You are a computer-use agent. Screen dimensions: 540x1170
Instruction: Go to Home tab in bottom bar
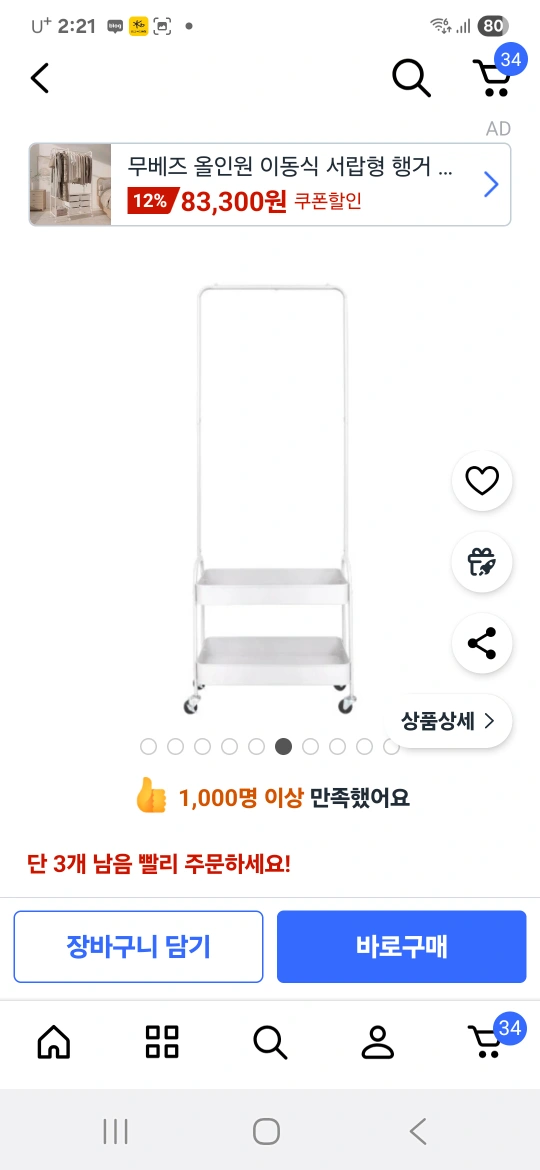(x=54, y=1042)
